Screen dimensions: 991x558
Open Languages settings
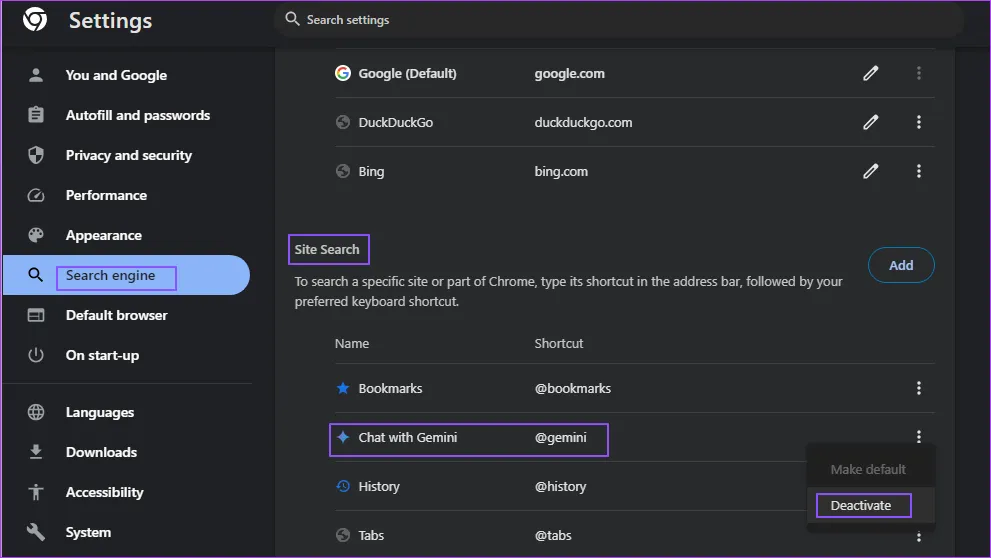pyautogui.click(x=100, y=413)
